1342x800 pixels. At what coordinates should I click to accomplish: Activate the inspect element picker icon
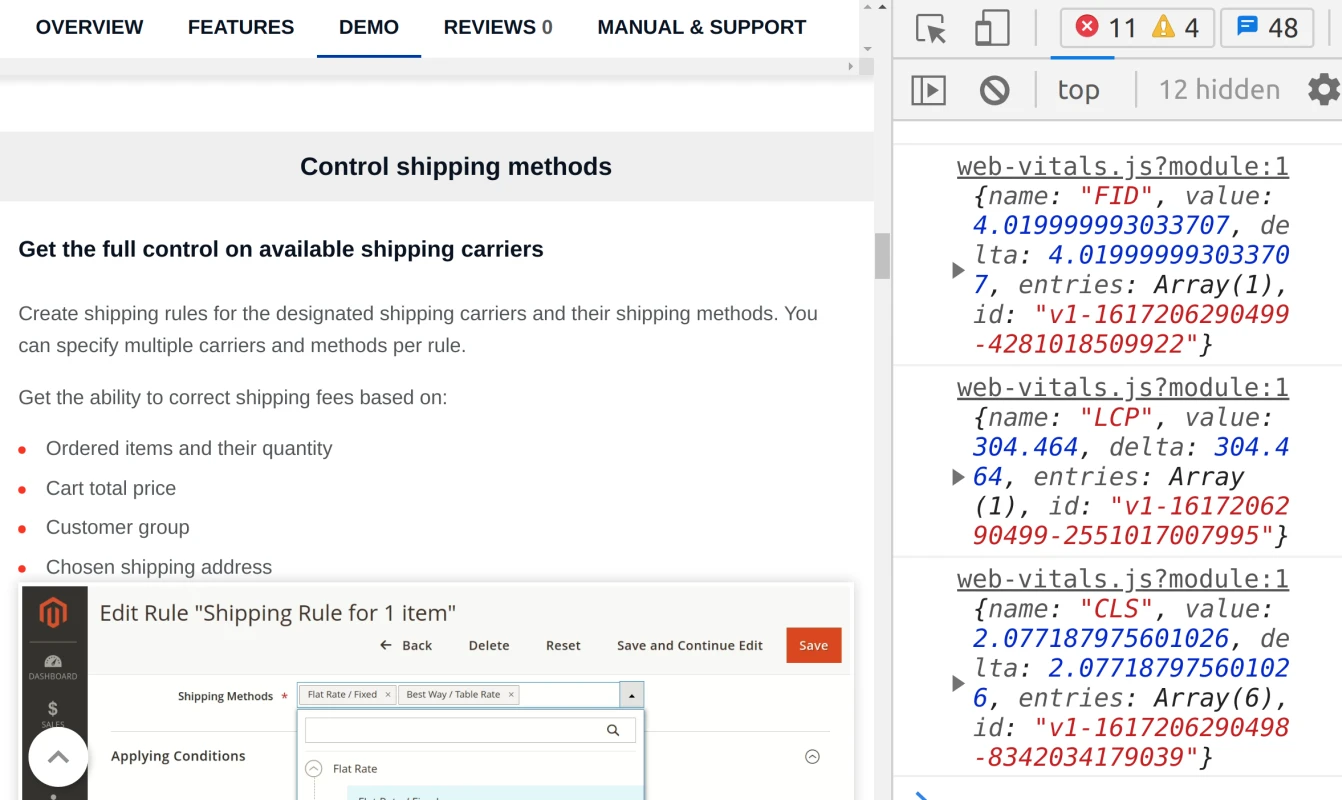click(931, 28)
